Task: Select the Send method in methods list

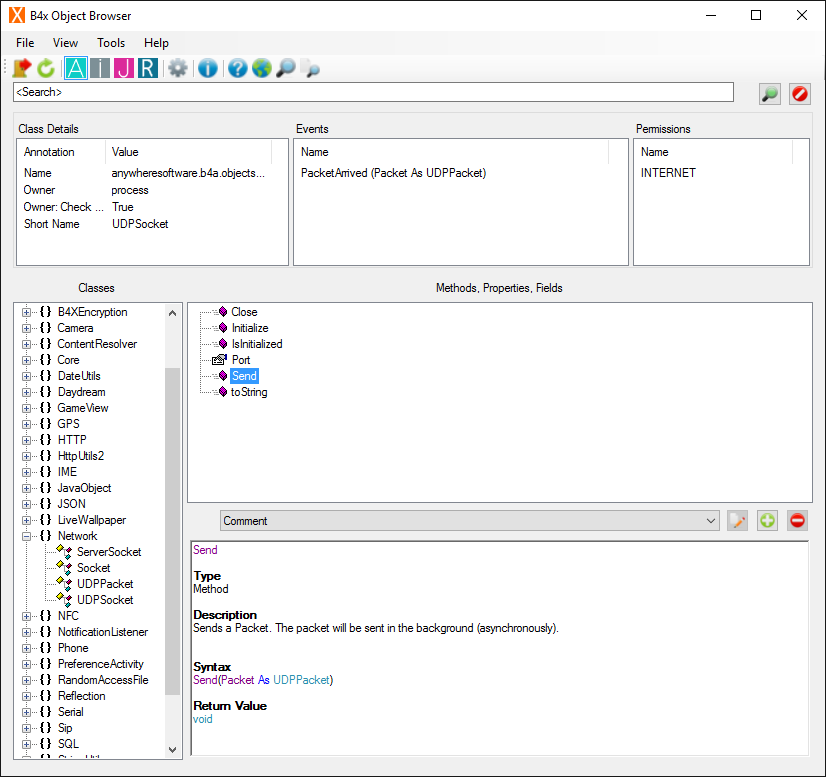Action: [x=244, y=376]
